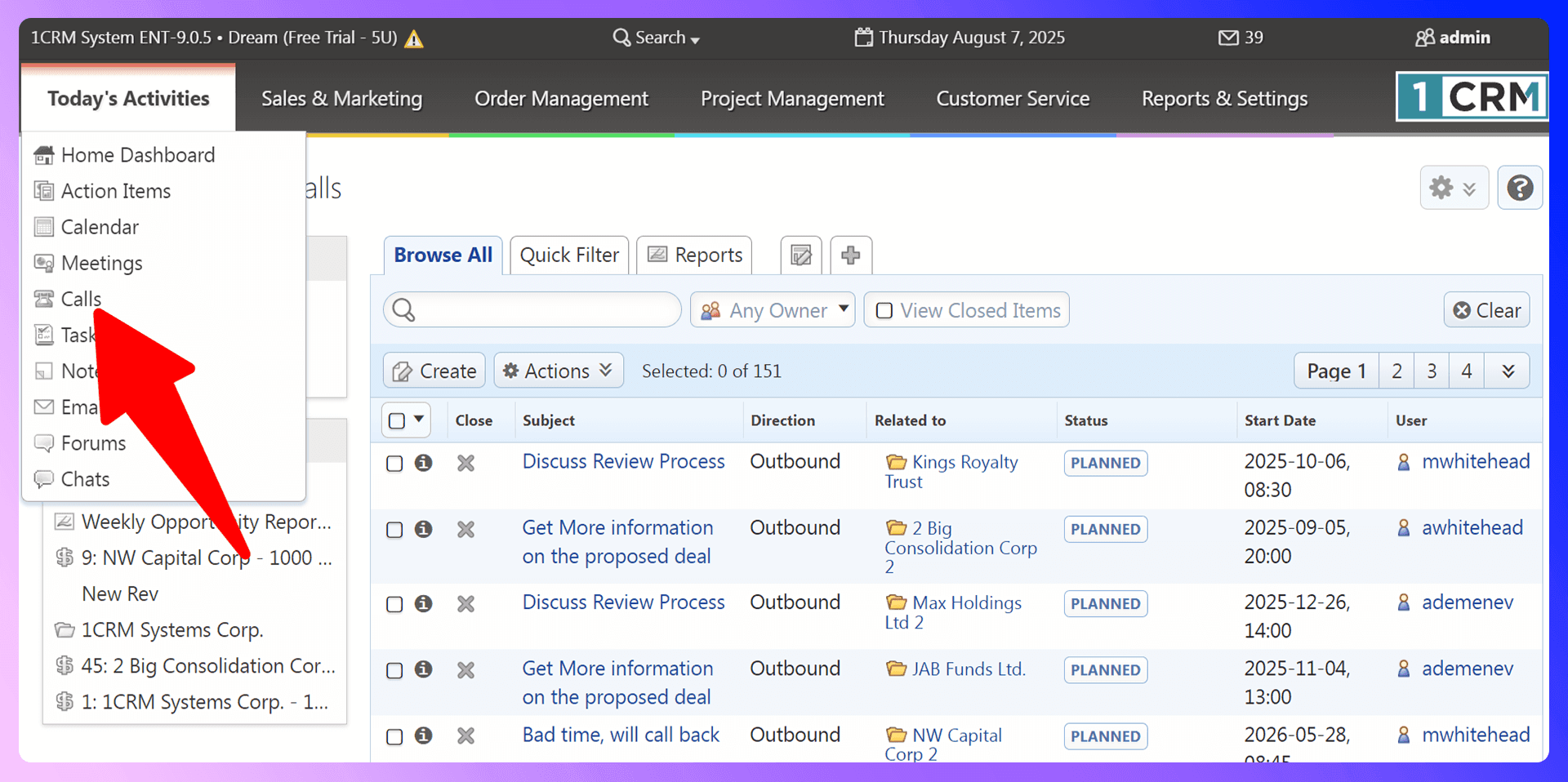Check the 2 Big Consolidation Corp 2 row

pyautogui.click(x=394, y=530)
